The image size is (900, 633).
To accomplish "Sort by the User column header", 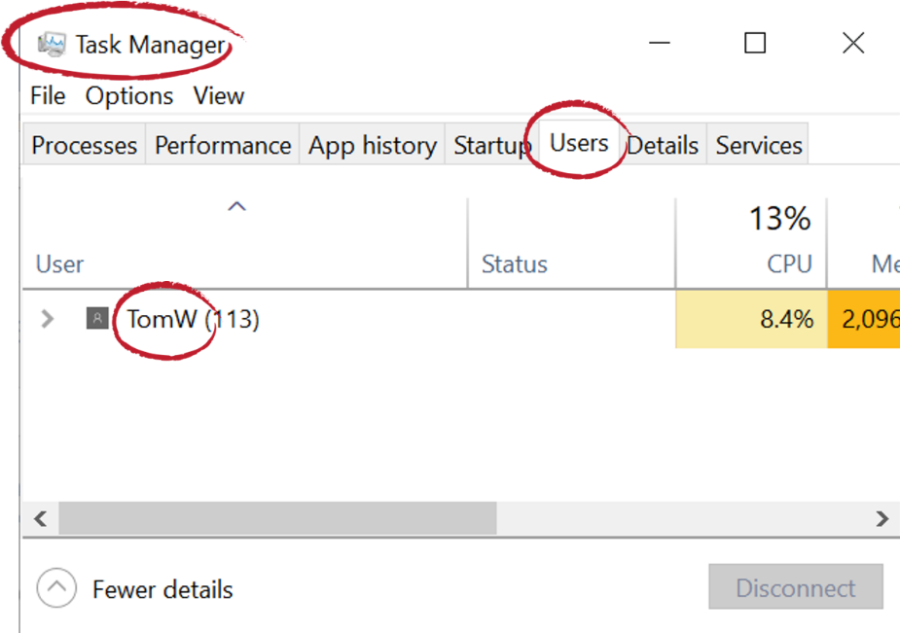I will tap(245, 243).
